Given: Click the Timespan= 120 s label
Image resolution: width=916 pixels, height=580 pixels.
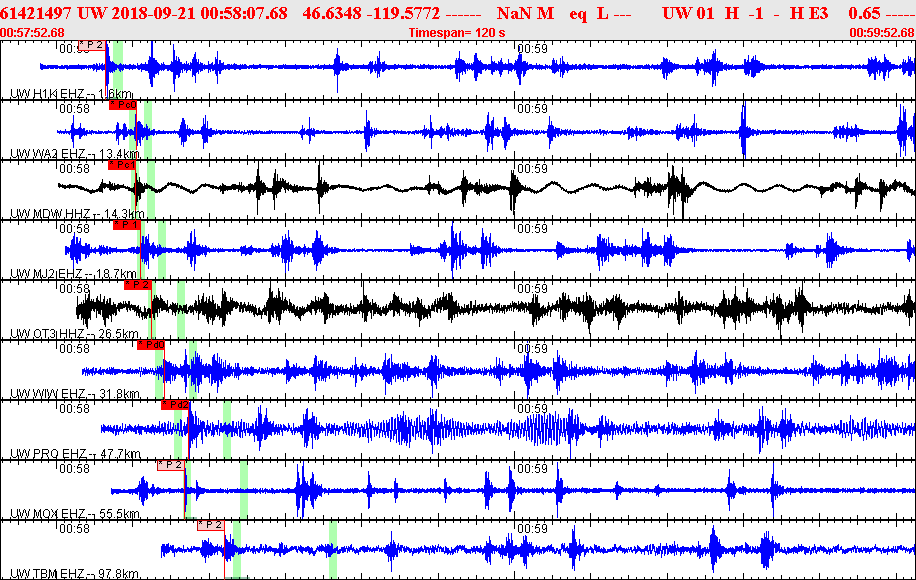Looking at the screenshot, I should tap(457, 33).
